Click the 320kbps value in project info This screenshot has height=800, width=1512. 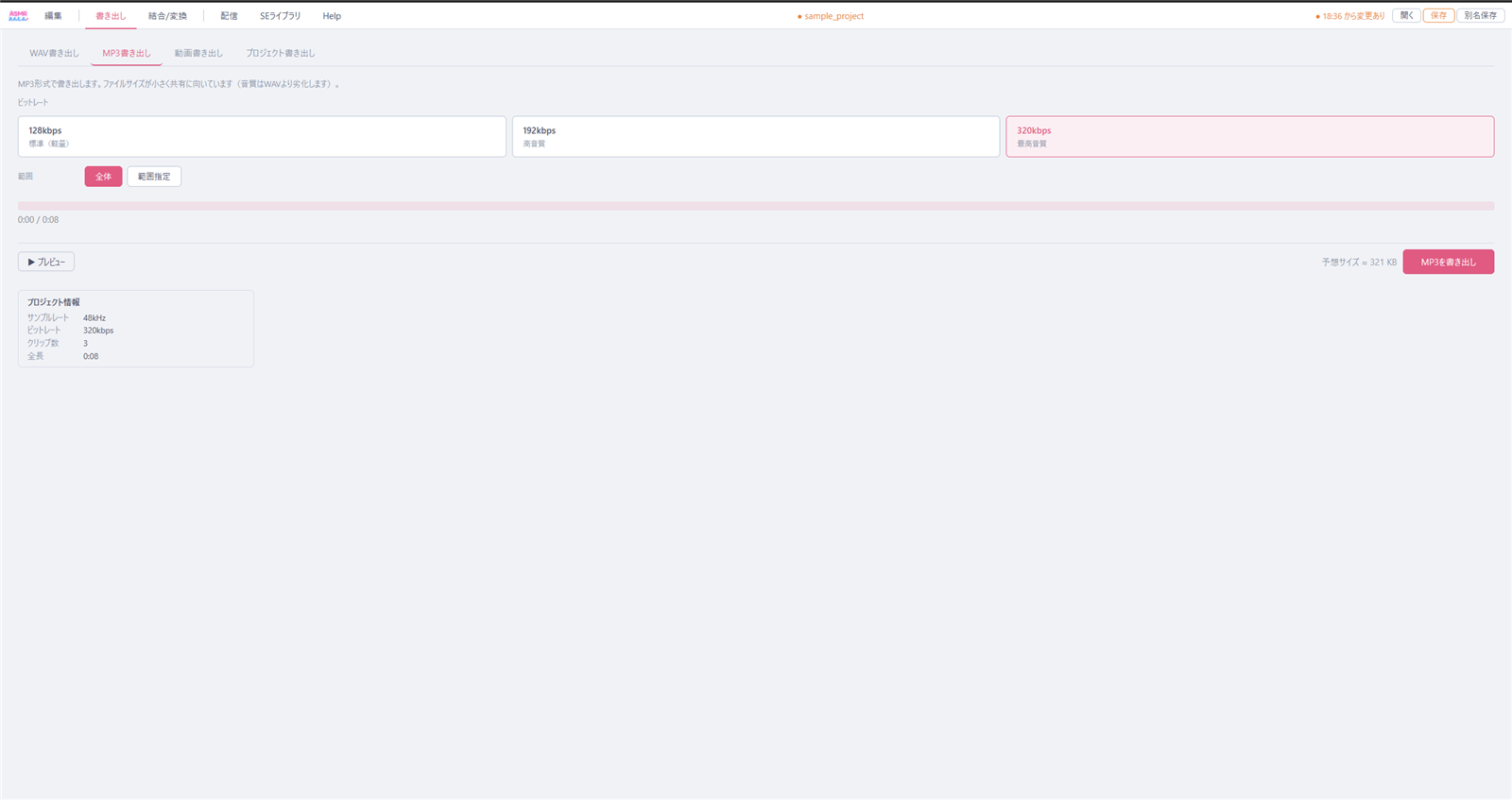point(98,331)
